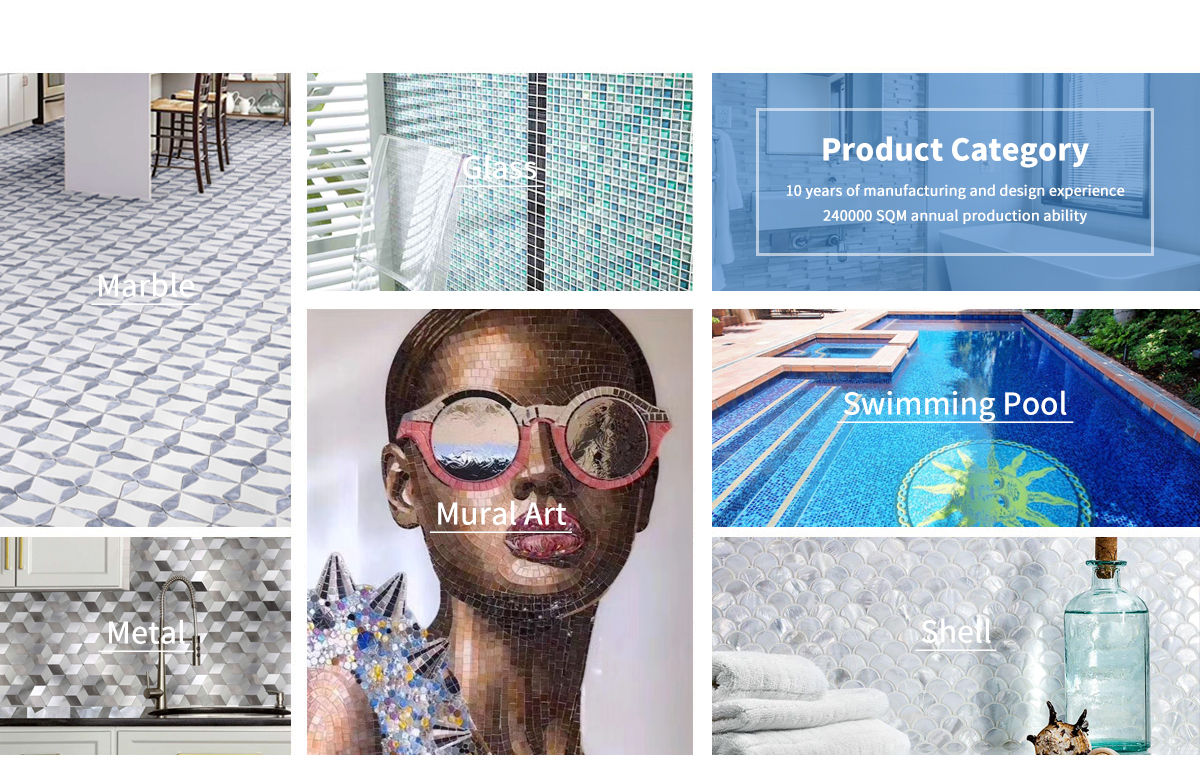The width and height of the screenshot is (1200, 769).
Task: Open the Glass category link
Action: [x=499, y=168]
